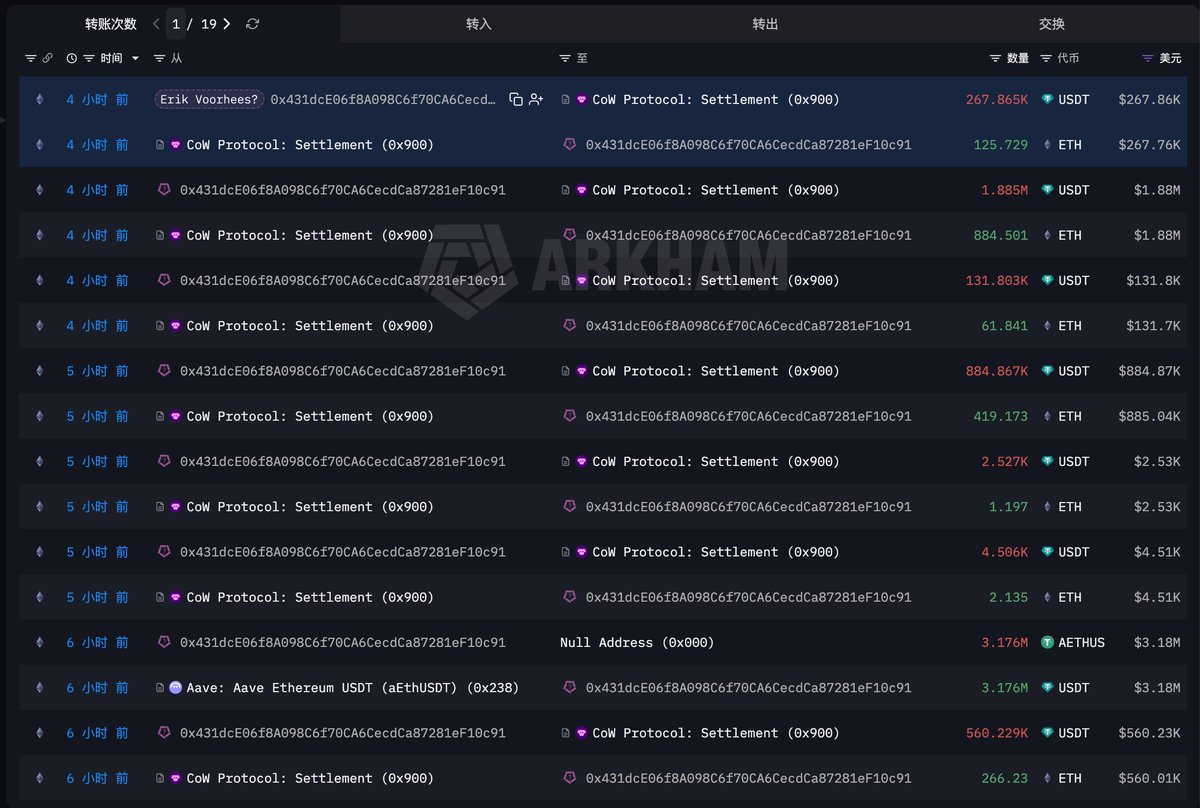Open the 数量 amount column filter
Screen dimensions: 1200x808
point(995,58)
